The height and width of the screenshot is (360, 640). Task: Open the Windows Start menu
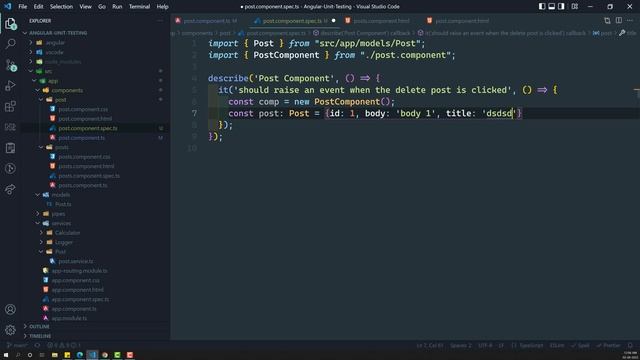(x=6, y=355)
